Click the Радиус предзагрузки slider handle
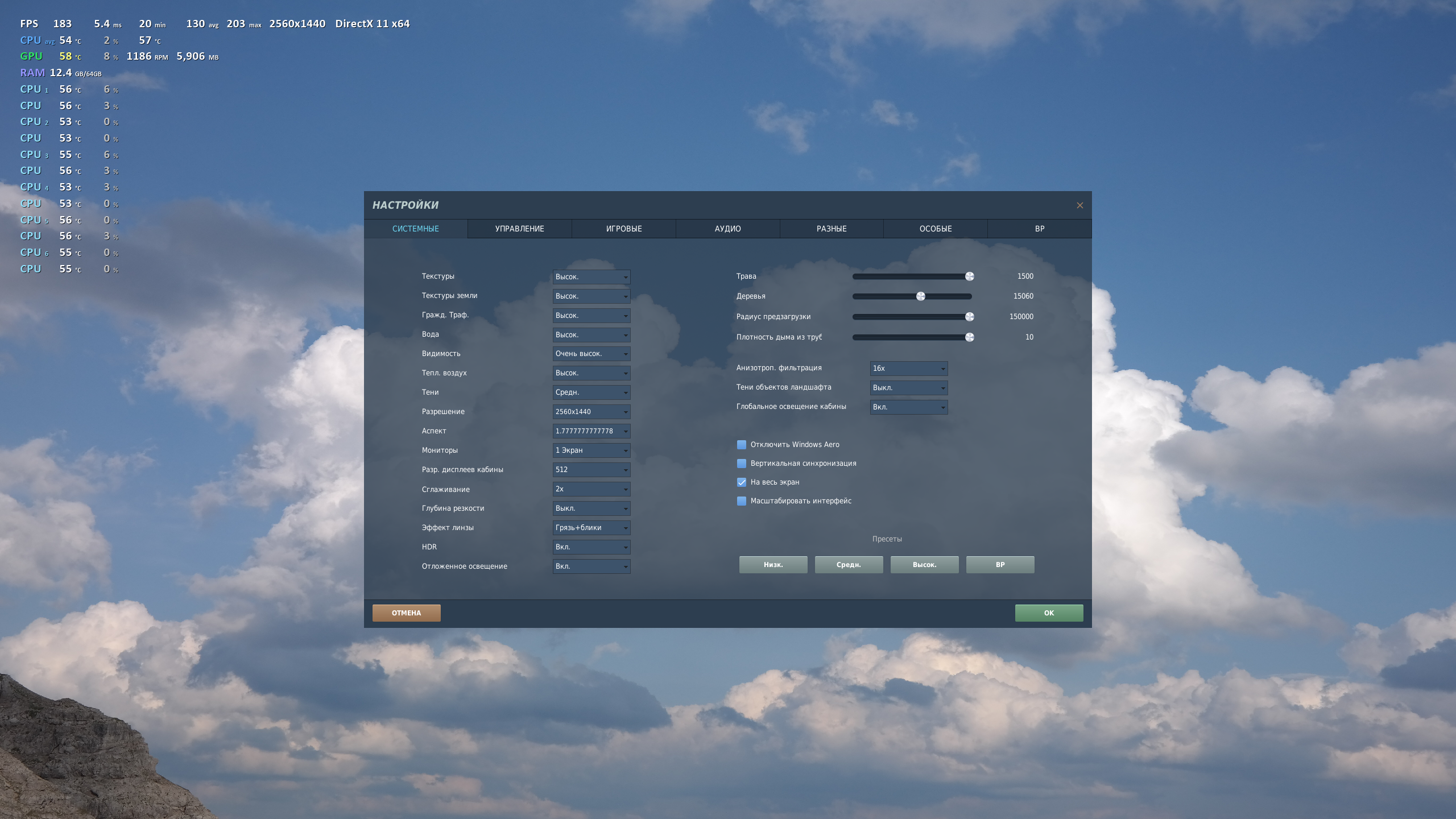 [970, 317]
